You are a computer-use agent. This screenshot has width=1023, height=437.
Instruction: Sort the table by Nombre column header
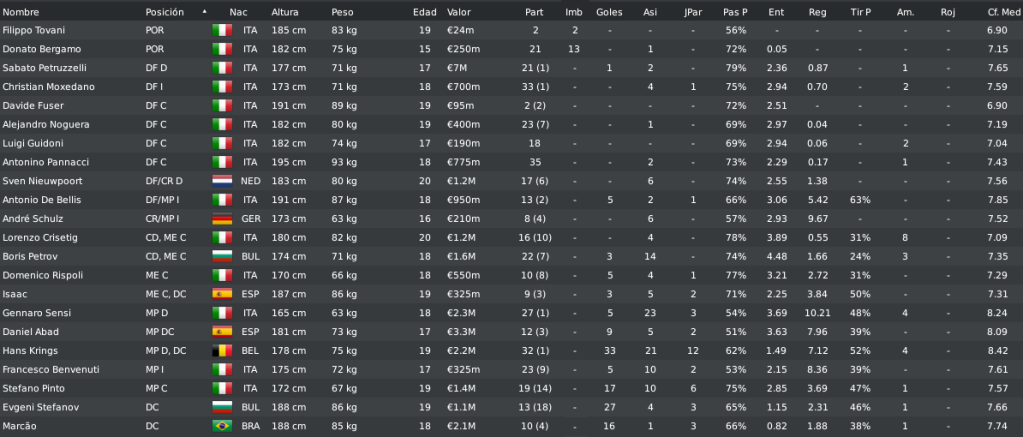21,12
